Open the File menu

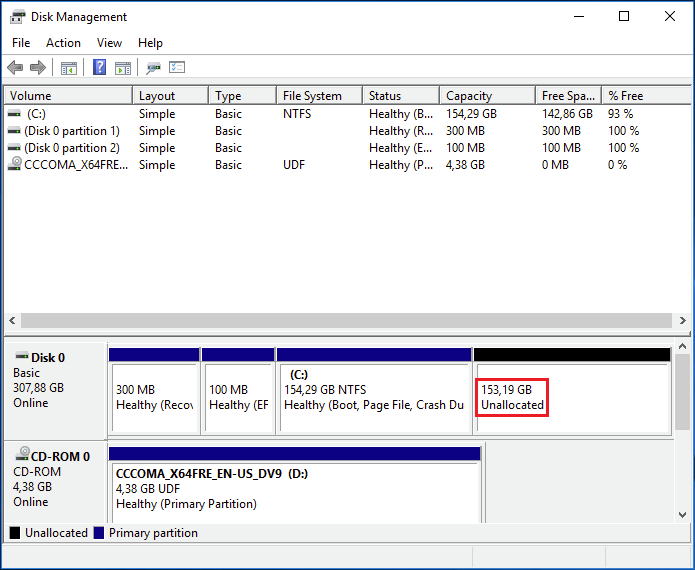21,43
